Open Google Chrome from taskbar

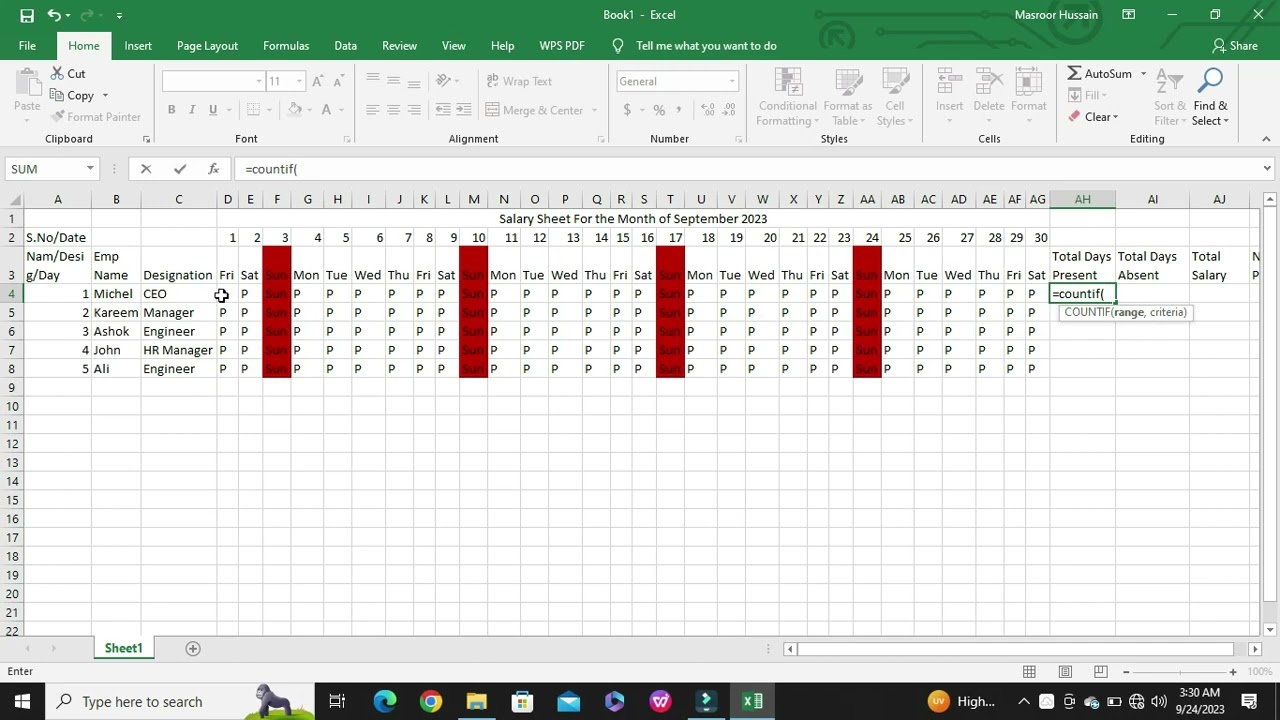pos(431,701)
